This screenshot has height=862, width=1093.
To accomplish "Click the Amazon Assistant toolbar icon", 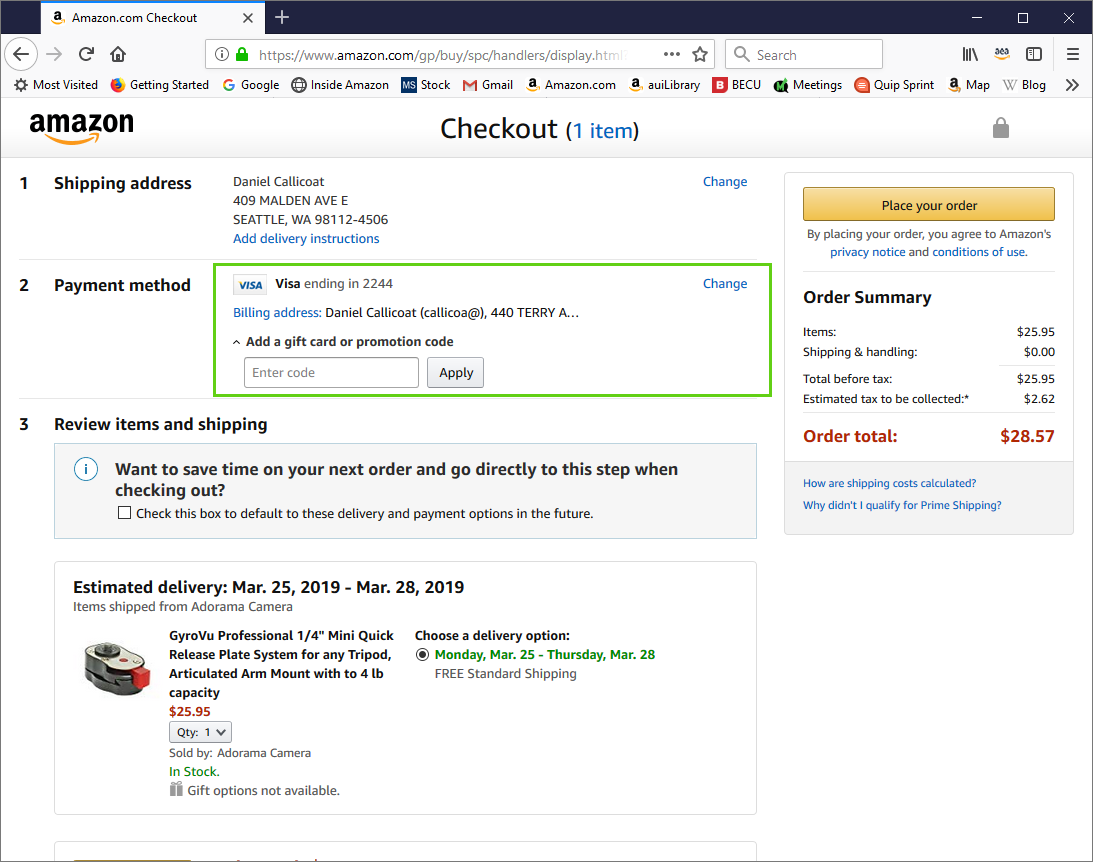I will click(1002, 54).
